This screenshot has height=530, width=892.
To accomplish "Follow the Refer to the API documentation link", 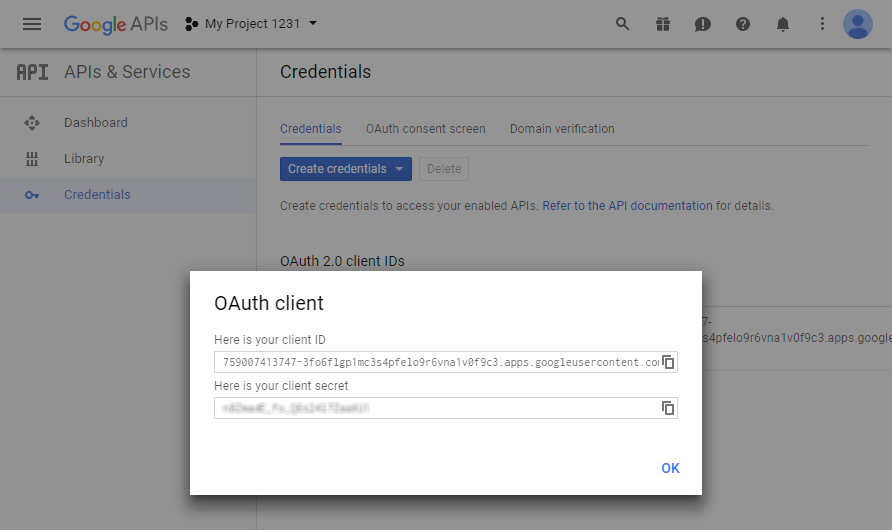I will click(627, 206).
